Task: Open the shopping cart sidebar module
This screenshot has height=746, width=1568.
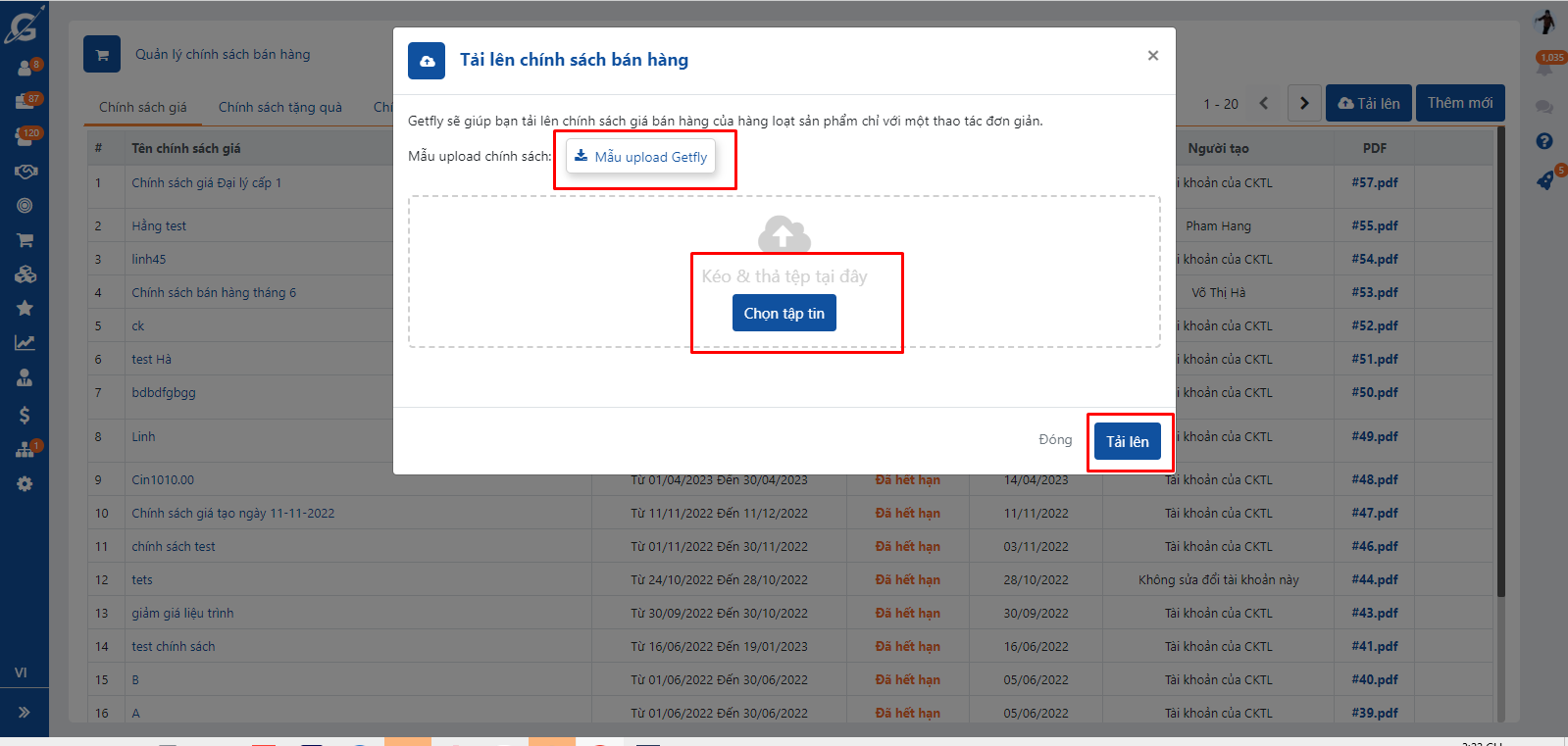Action: (25, 240)
